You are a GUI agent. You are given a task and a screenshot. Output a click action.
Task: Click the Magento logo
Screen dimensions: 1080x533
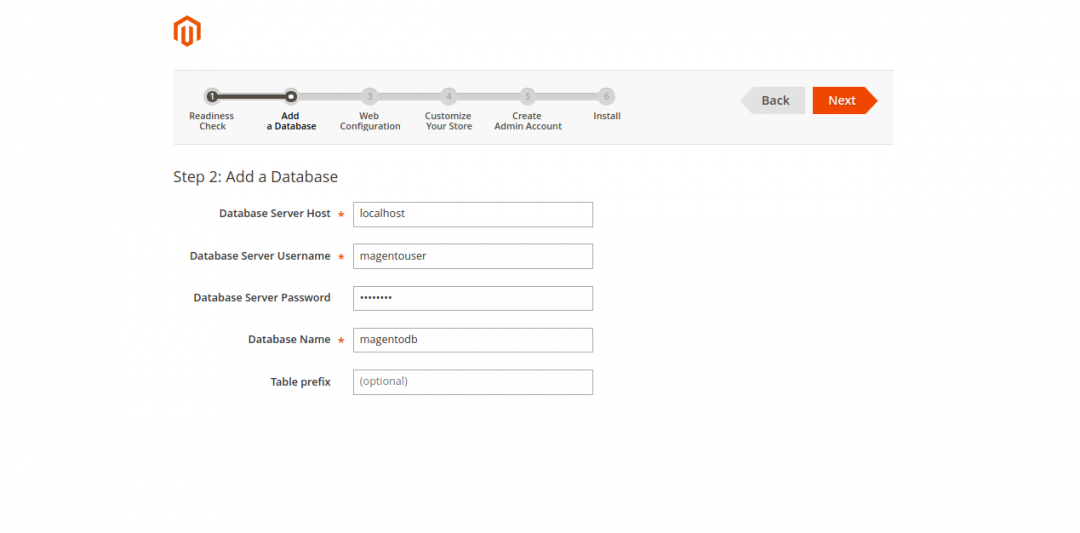[187, 32]
